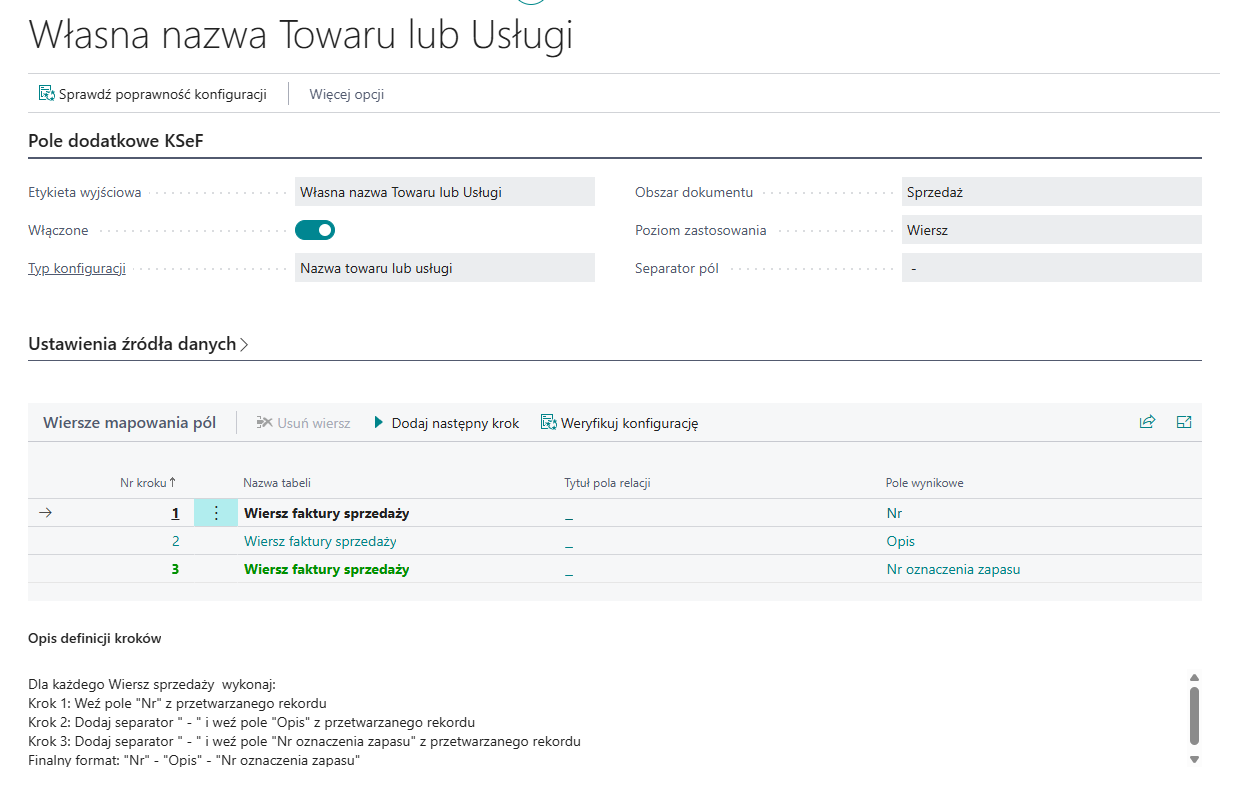
Task: Open step number 1 link
Action: pyautogui.click(x=175, y=513)
